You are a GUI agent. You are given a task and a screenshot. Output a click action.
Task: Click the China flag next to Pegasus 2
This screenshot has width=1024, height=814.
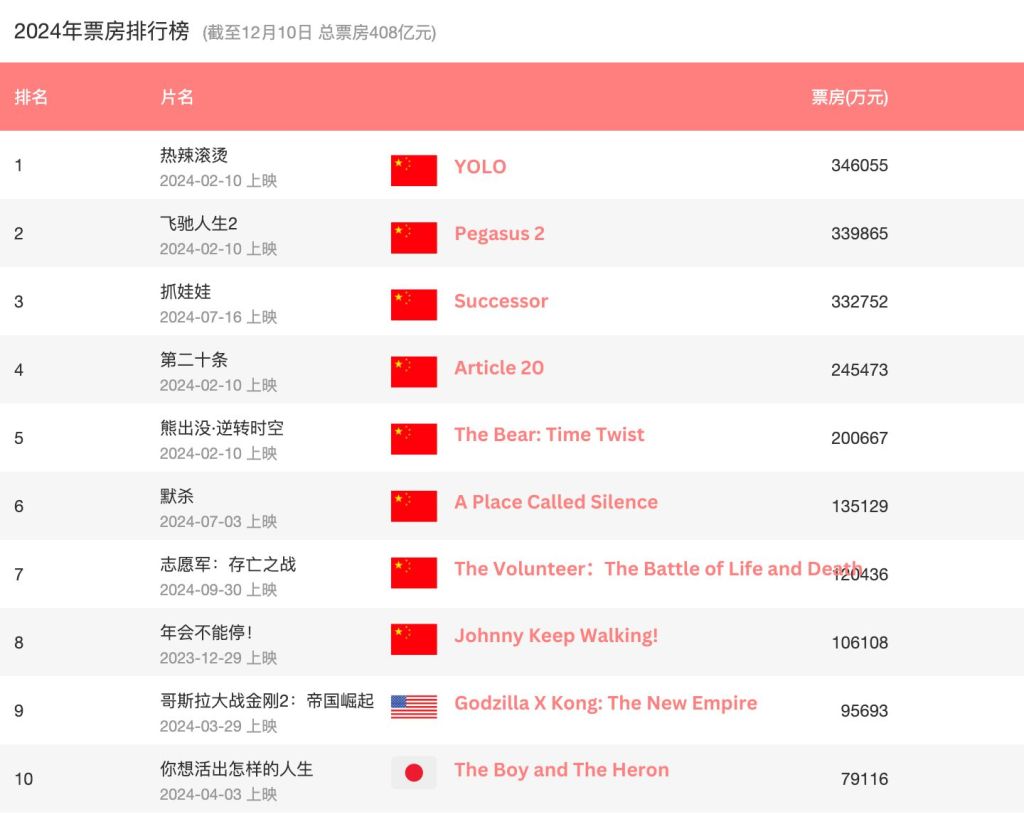pos(413,237)
